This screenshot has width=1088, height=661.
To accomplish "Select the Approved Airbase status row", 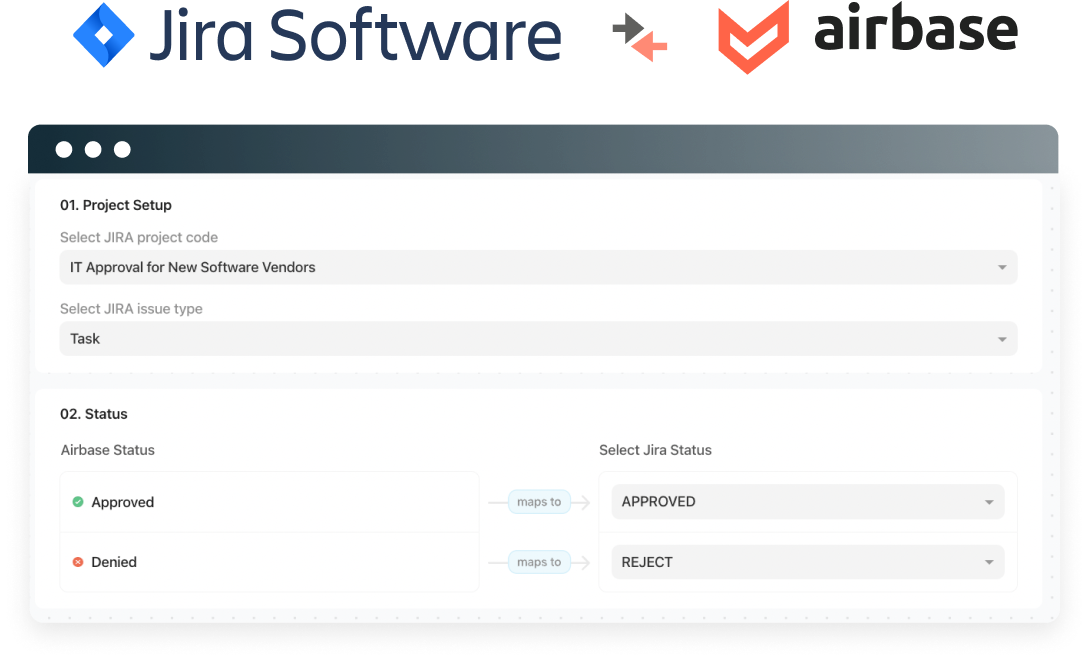I will point(269,502).
